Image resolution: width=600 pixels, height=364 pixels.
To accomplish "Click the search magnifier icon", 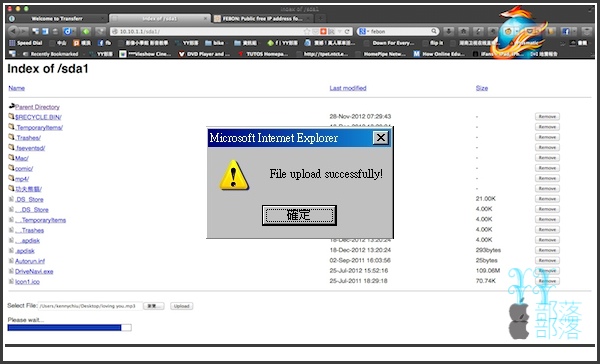I will [434, 31].
